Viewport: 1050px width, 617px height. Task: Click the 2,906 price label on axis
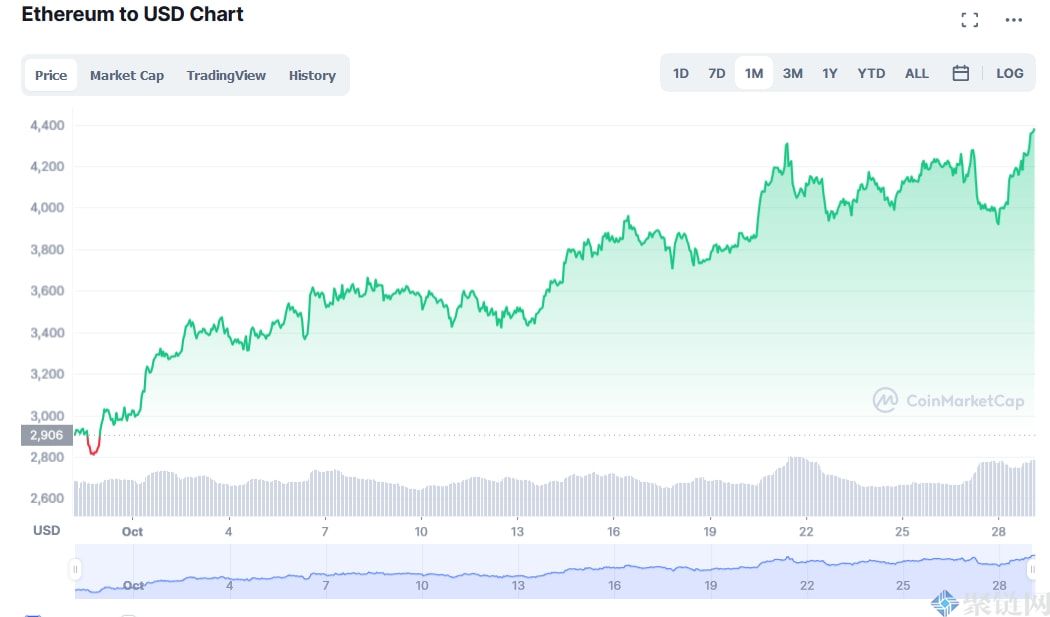tap(46, 435)
